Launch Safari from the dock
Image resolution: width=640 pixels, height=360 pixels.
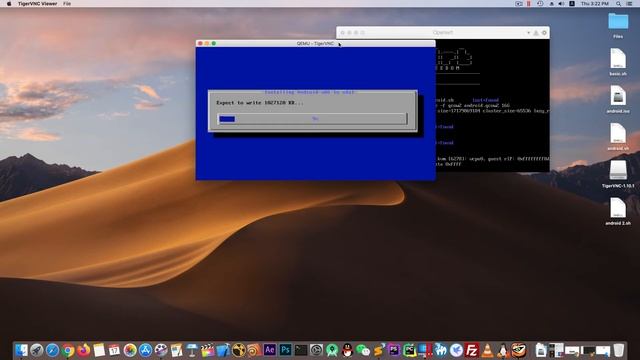52,350
